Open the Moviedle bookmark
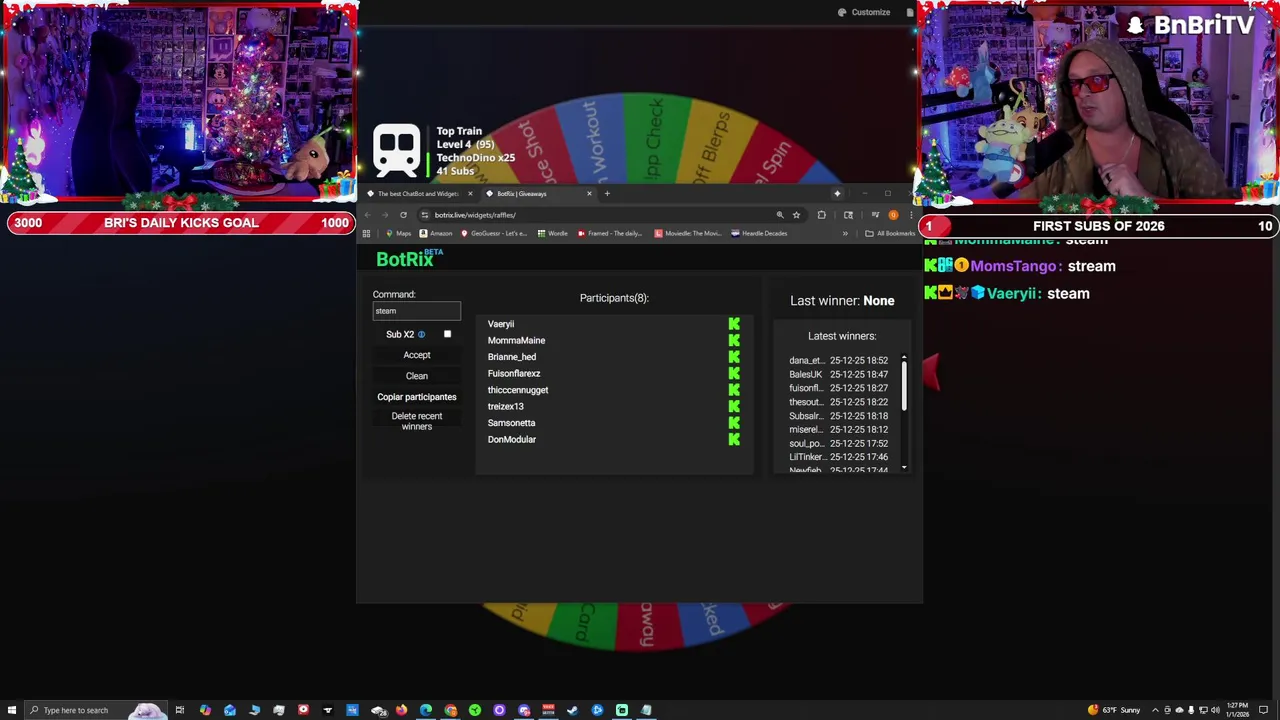 click(687, 233)
